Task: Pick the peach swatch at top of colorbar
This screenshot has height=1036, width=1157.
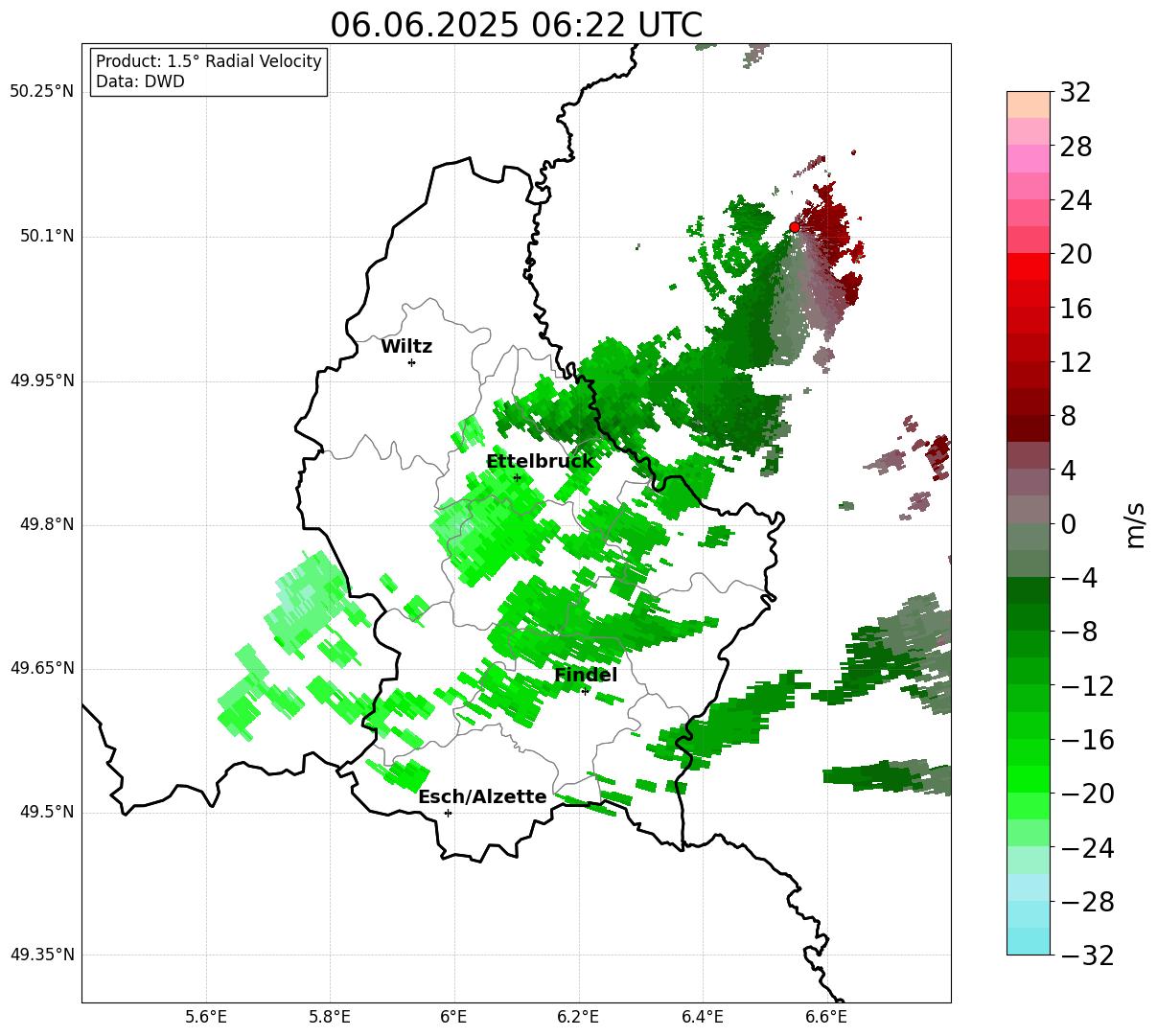Action: pos(1029,104)
